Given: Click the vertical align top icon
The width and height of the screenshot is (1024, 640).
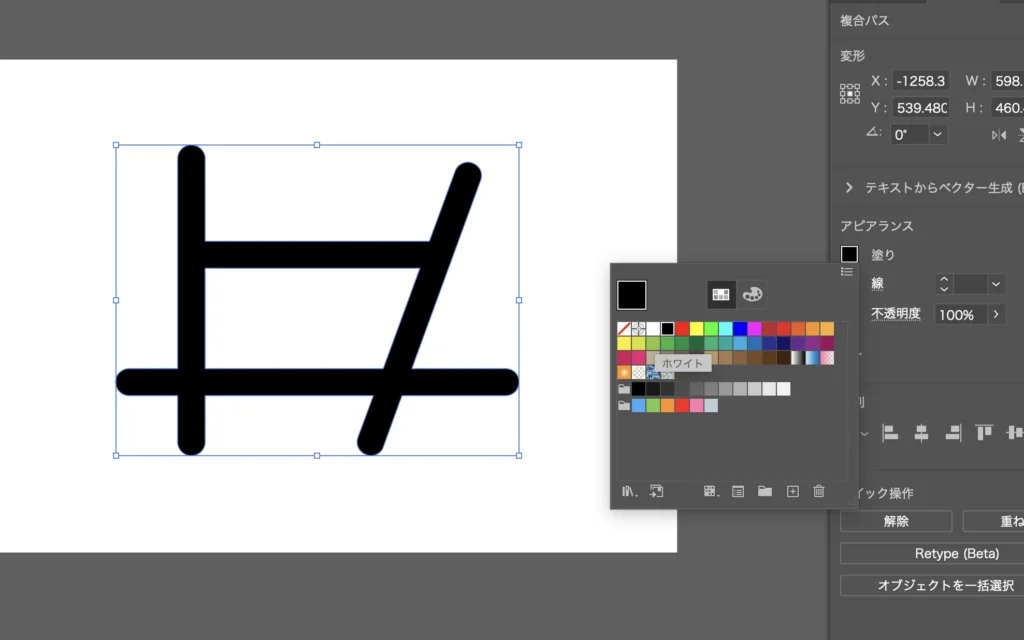Looking at the screenshot, I should [x=984, y=433].
